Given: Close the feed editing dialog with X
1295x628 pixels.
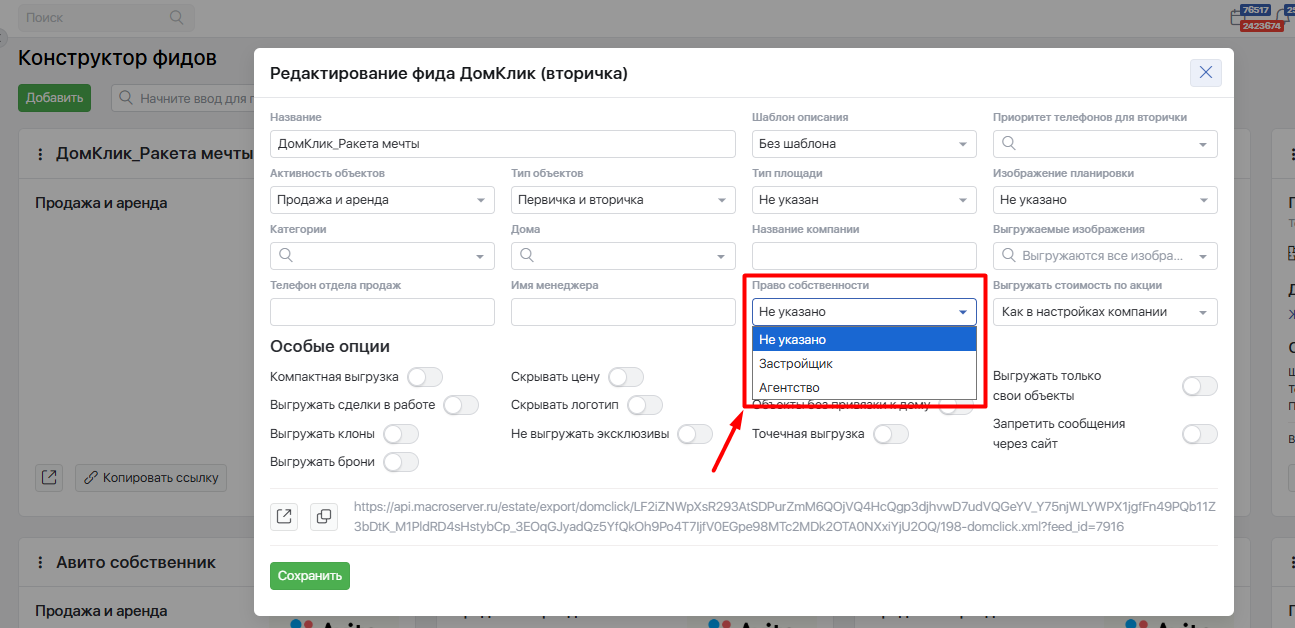Looking at the screenshot, I should (1205, 72).
